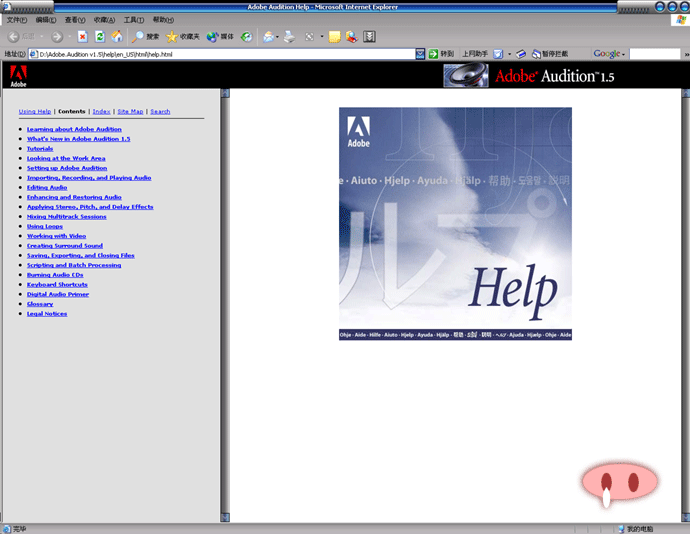Open Keyboard Shortcuts topic

pyautogui.click(x=57, y=284)
